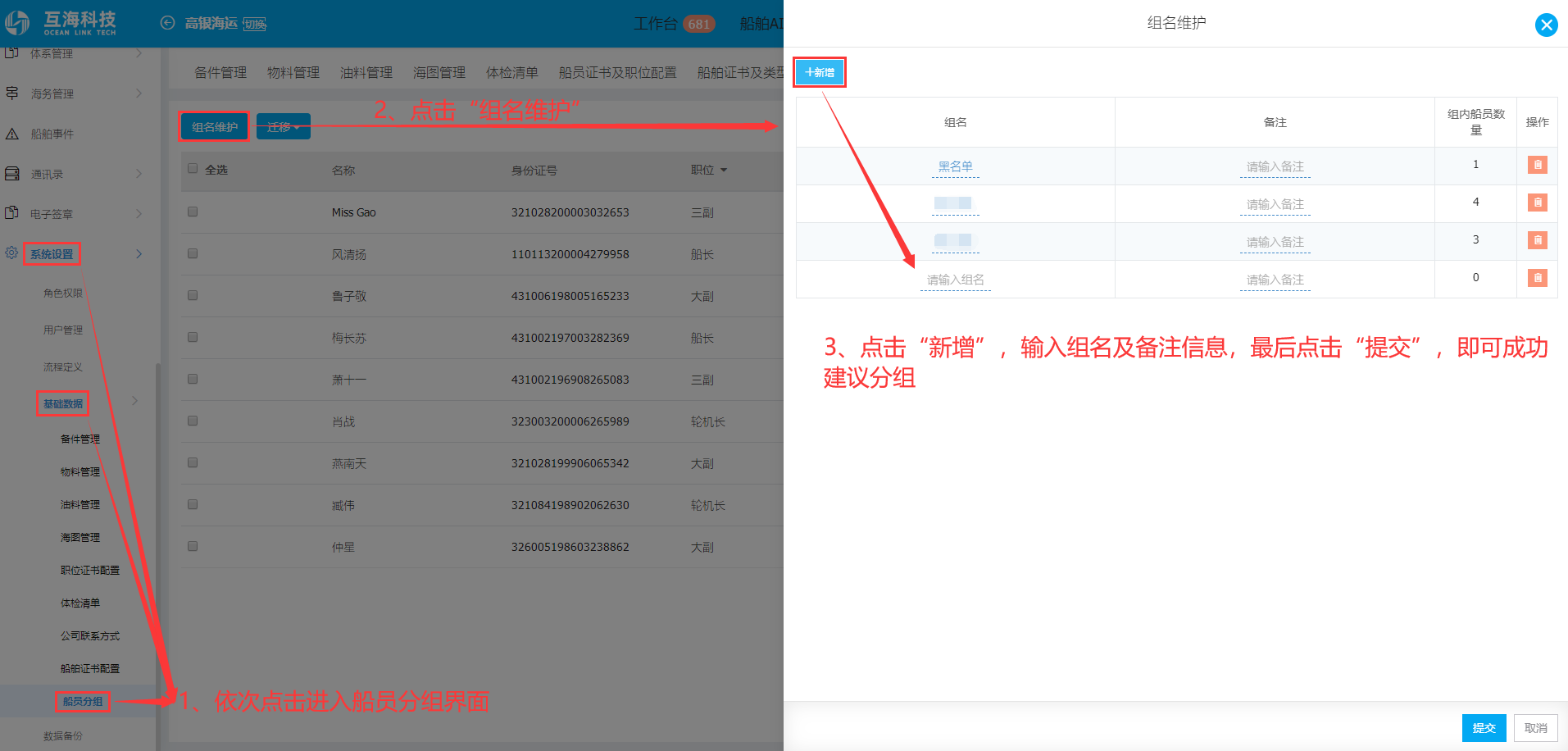Check the 臧伟 row checkbox
Viewport: 1568px width, 751px height.
coord(193,504)
